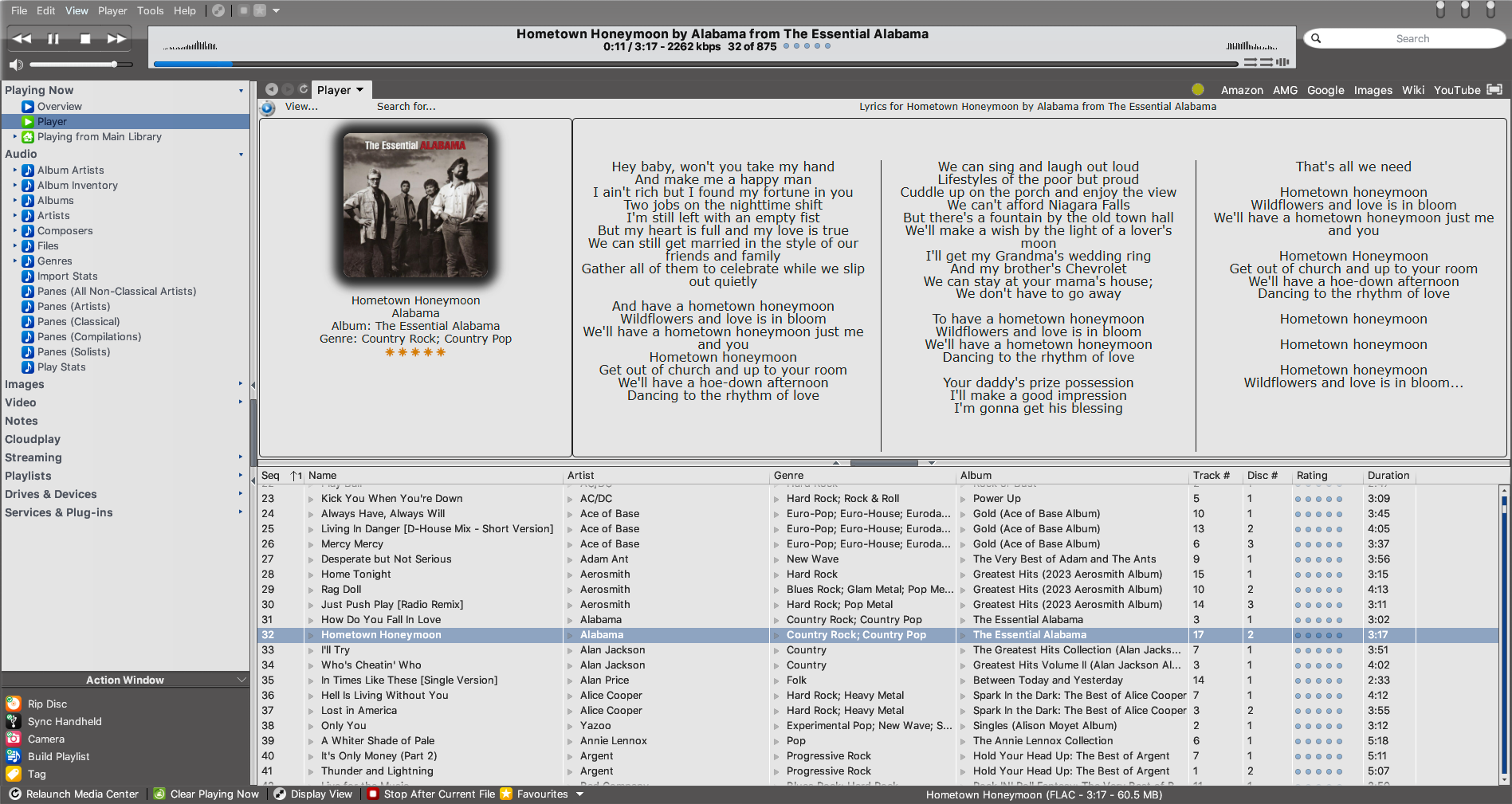Go back with the navigation back arrow
This screenshot has width=1512, height=804.
pos(272,89)
